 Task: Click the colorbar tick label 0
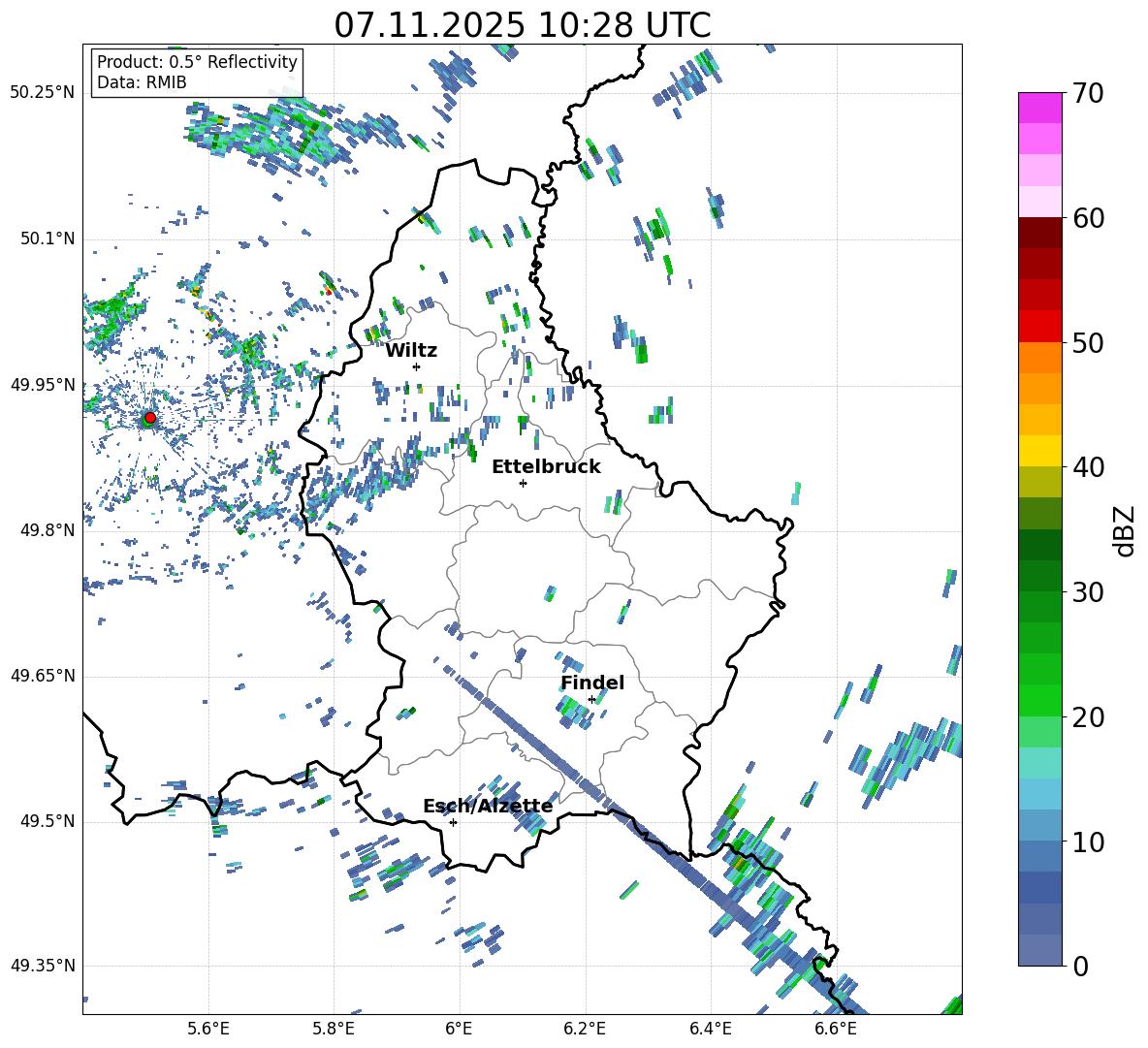click(x=1080, y=966)
